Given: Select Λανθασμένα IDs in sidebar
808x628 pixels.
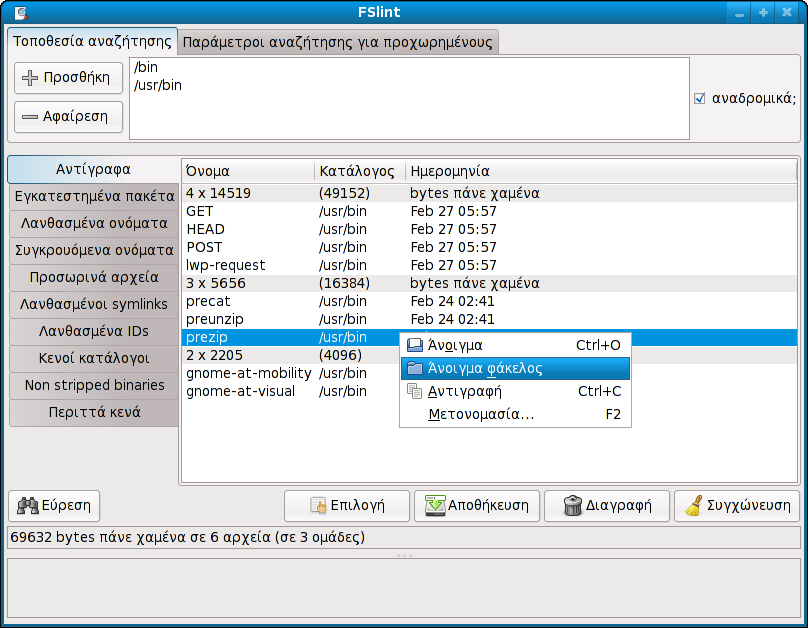Looking at the screenshot, I should point(94,331).
